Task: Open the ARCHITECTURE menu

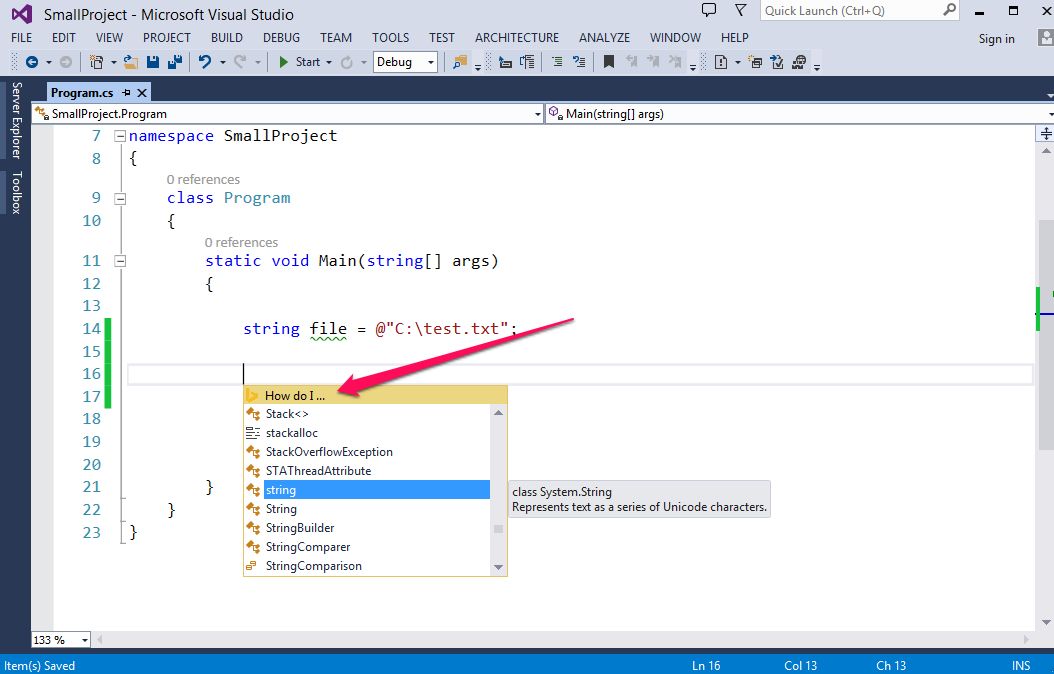Action: coord(516,37)
